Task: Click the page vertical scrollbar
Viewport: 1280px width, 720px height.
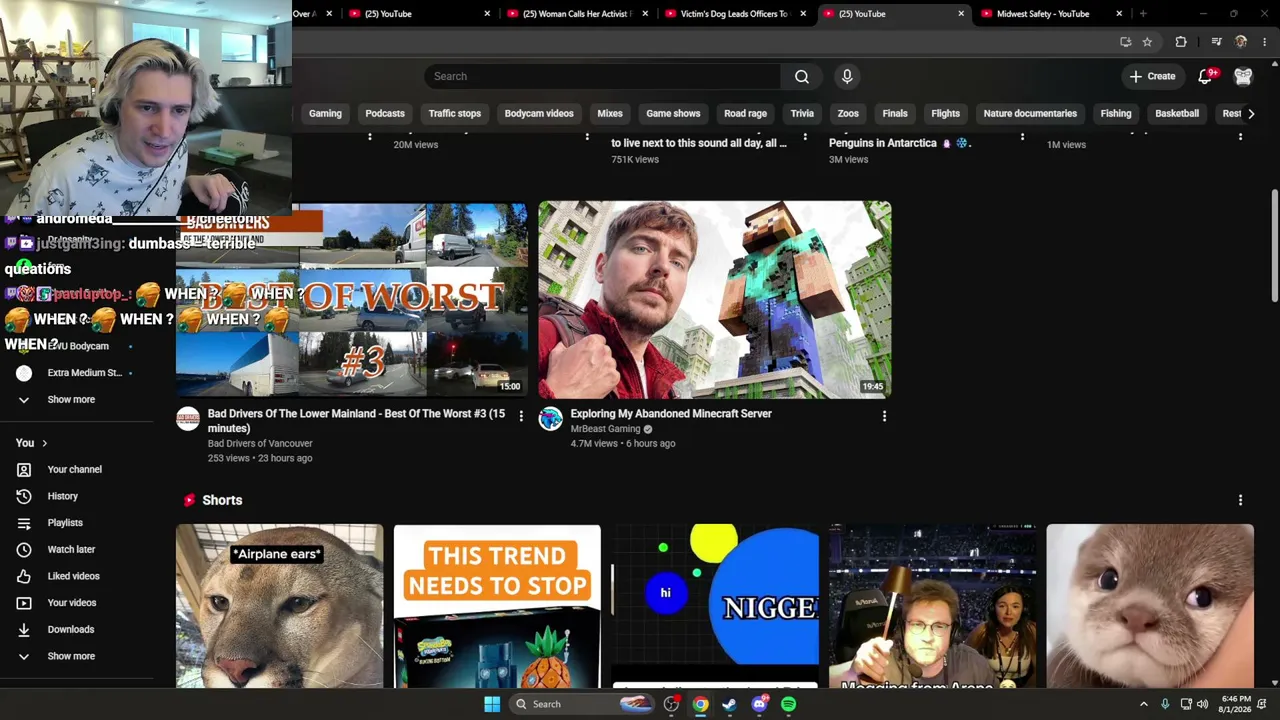Action: click(1274, 245)
